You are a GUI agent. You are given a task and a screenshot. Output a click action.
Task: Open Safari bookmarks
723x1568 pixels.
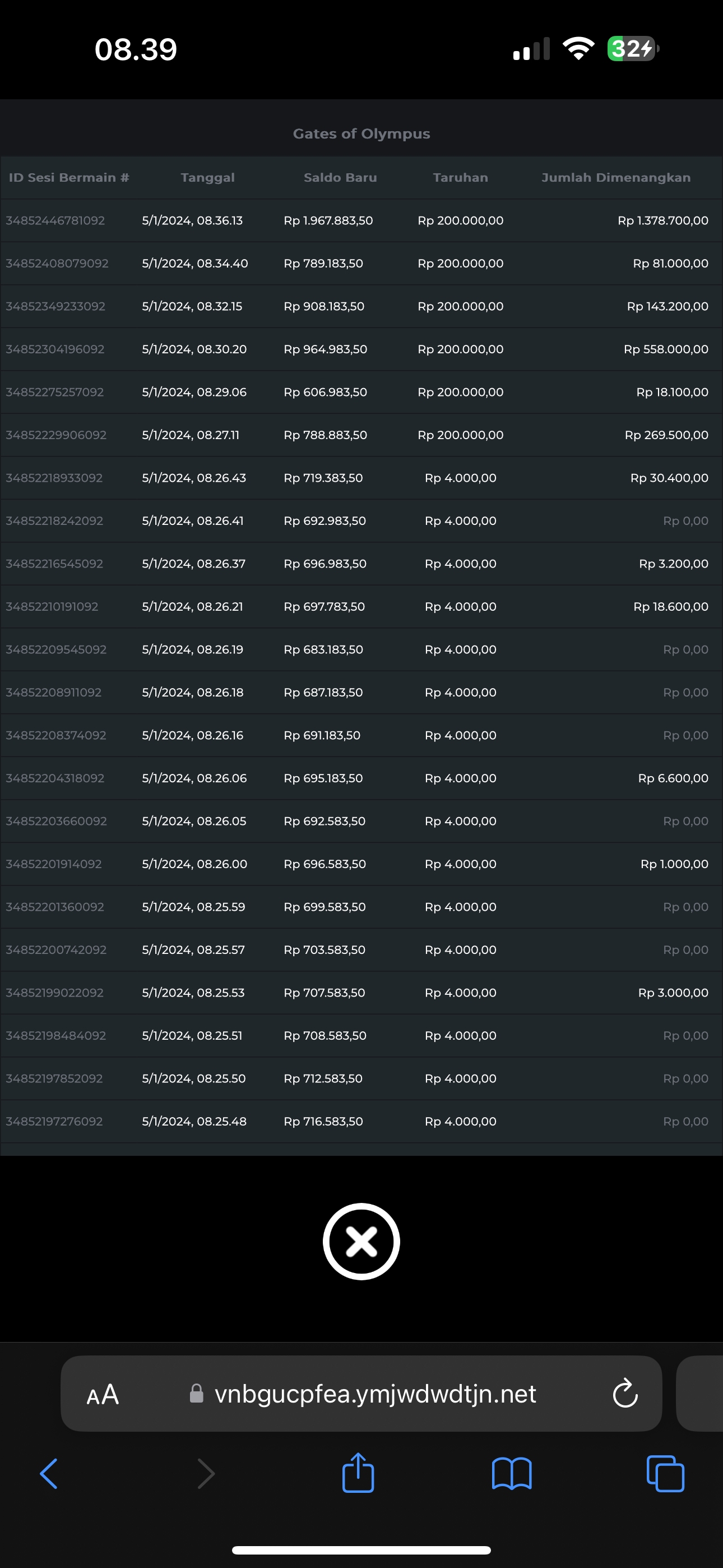[x=511, y=1474]
